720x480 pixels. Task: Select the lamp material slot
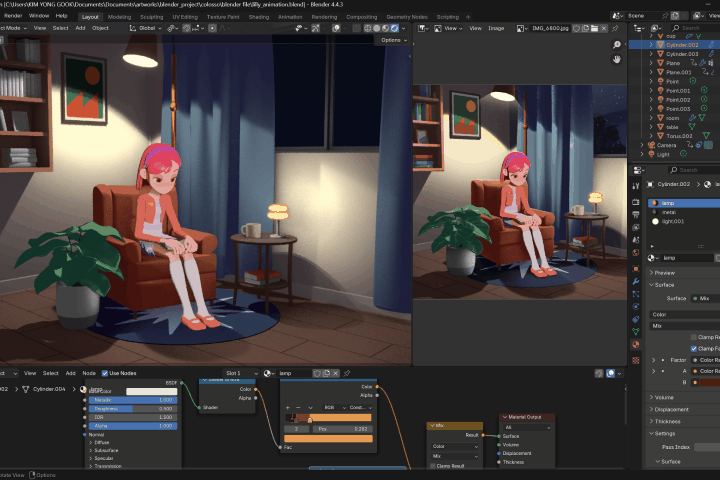click(x=684, y=203)
